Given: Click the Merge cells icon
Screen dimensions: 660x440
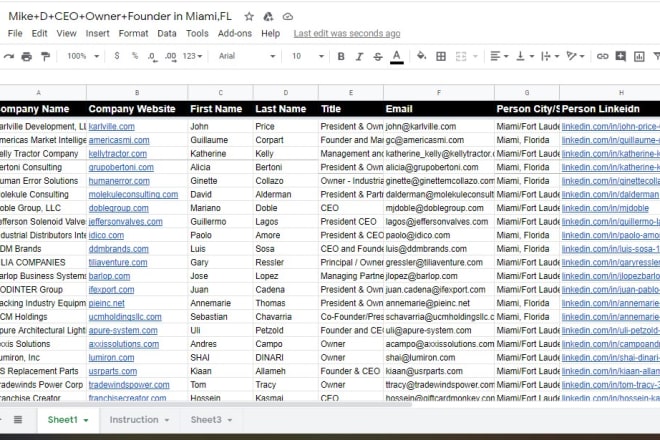Looking at the screenshot, I should pos(461,56).
